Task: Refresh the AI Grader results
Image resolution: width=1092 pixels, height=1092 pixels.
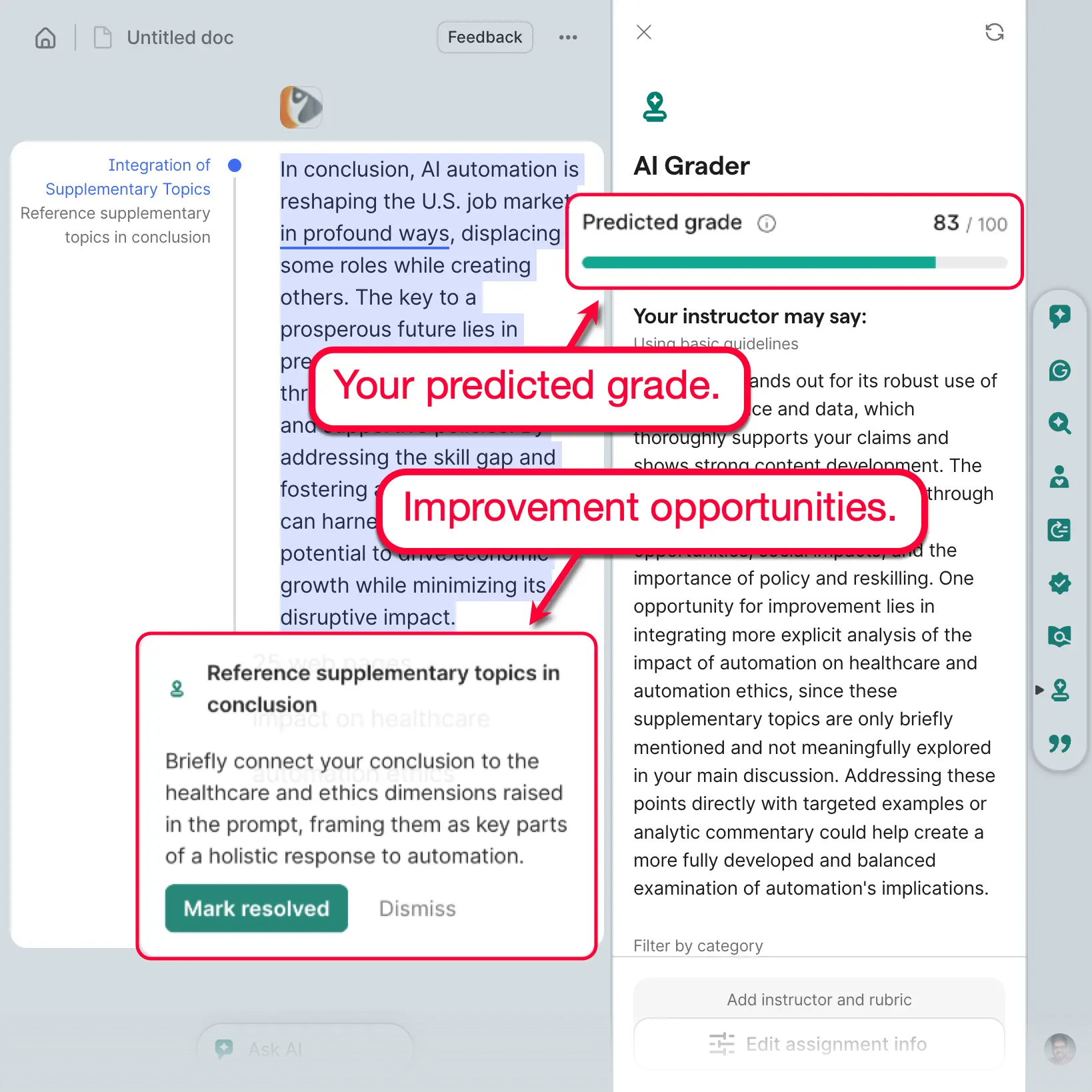Action: tap(995, 32)
